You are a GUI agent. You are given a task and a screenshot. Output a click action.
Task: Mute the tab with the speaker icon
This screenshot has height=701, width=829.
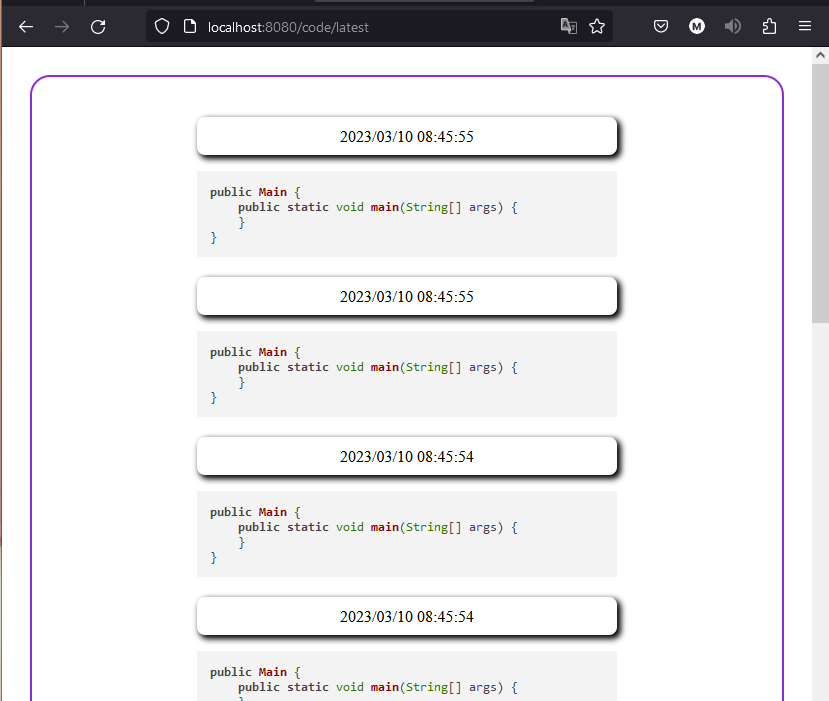tap(733, 26)
